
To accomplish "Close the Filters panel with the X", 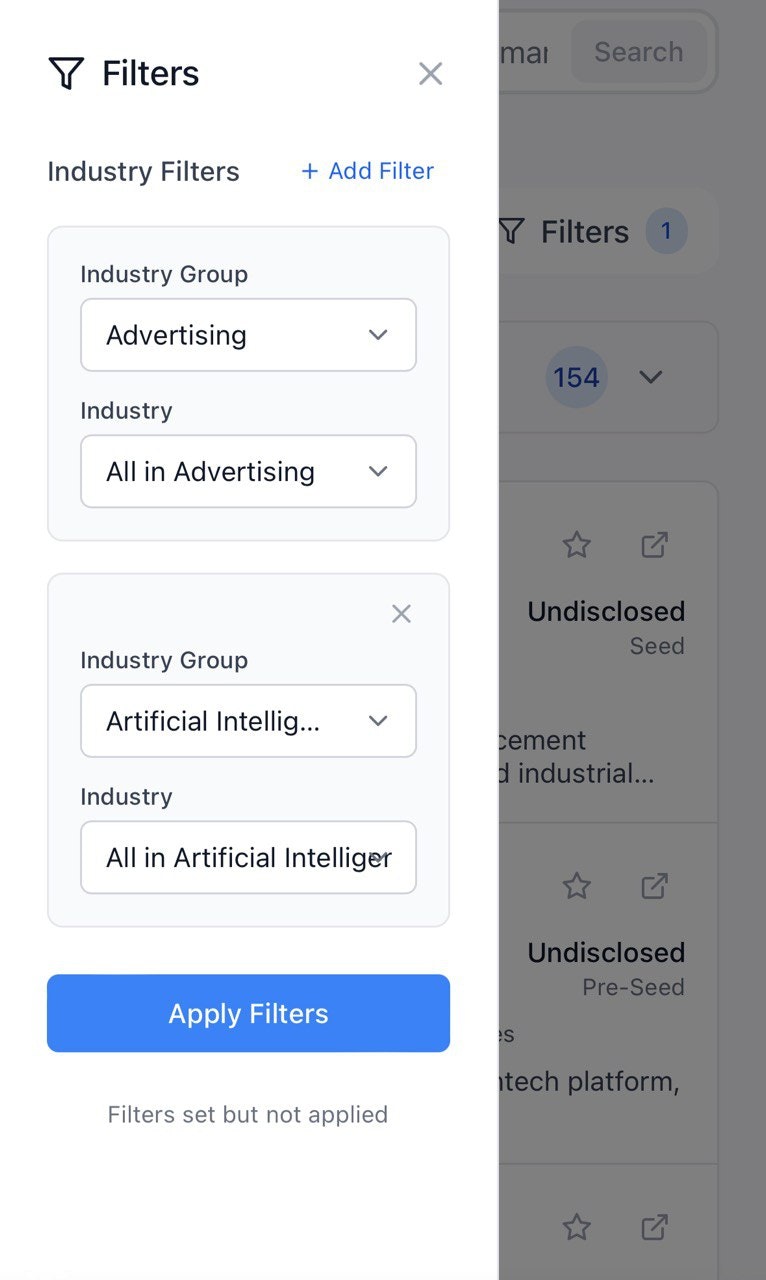I will coord(430,73).
